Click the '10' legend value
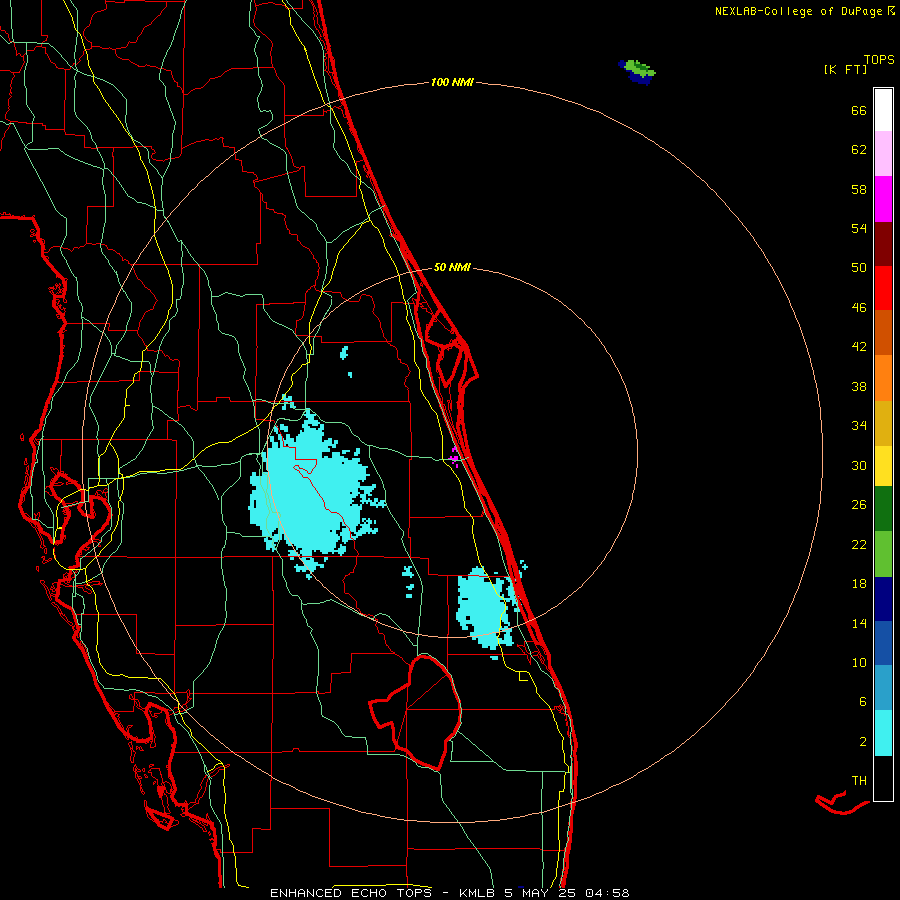 [x=859, y=663]
